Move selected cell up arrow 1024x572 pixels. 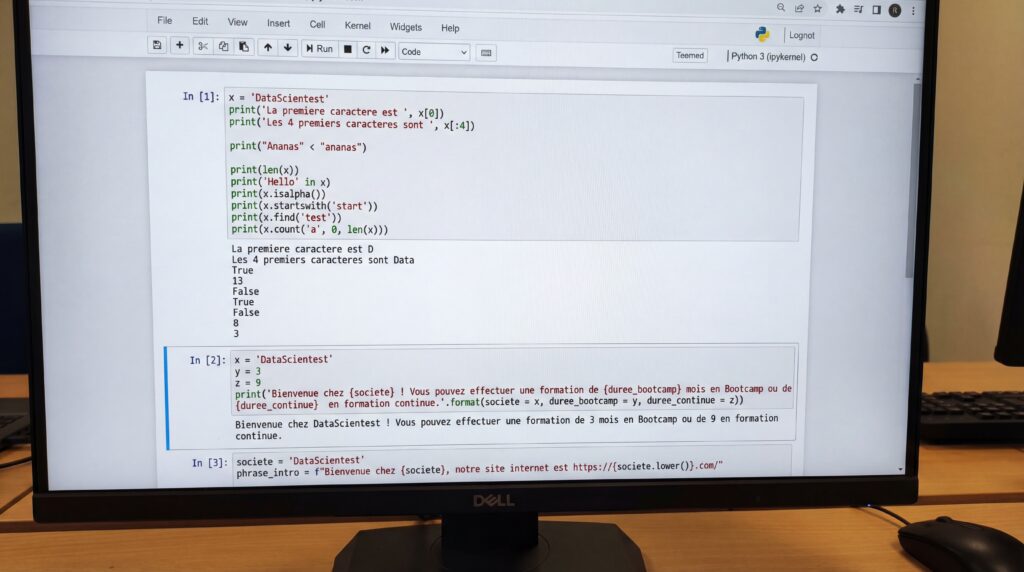[268, 48]
